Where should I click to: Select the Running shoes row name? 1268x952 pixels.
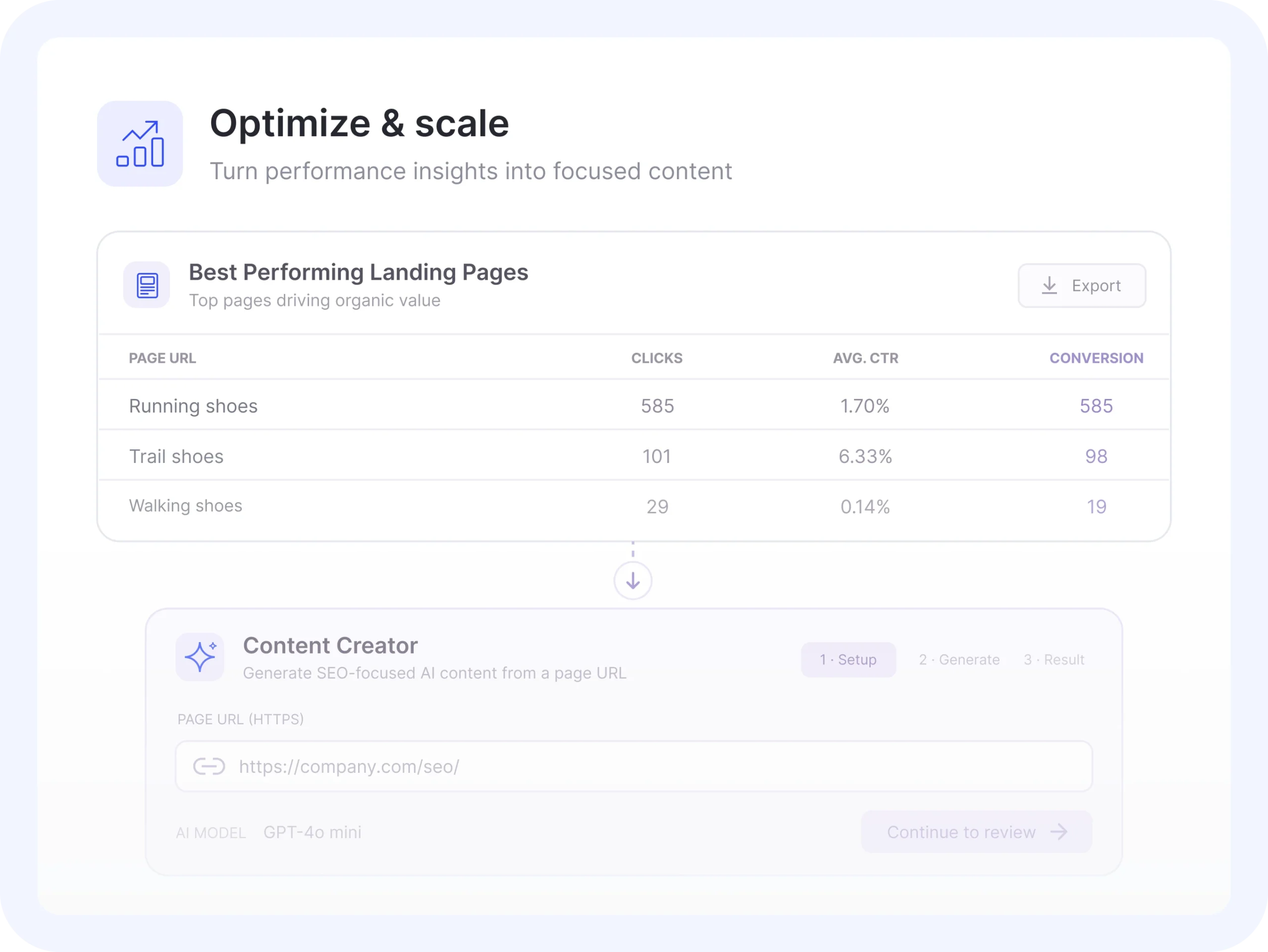click(193, 406)
